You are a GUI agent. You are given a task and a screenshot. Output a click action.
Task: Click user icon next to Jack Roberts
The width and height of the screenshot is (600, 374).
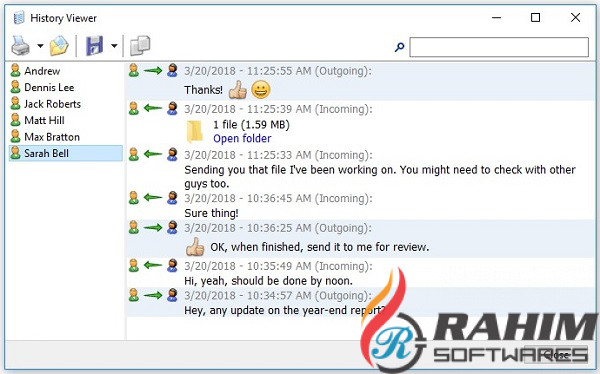pyautogui.click(x=15, y=103)
